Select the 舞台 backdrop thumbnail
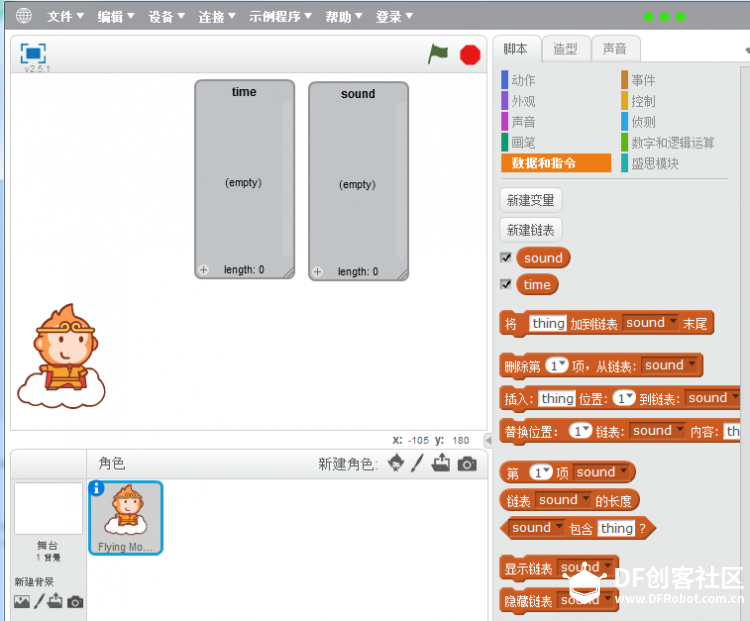Image resolution: width=750 pixels, height=621 pixels. tap(48, 508)
